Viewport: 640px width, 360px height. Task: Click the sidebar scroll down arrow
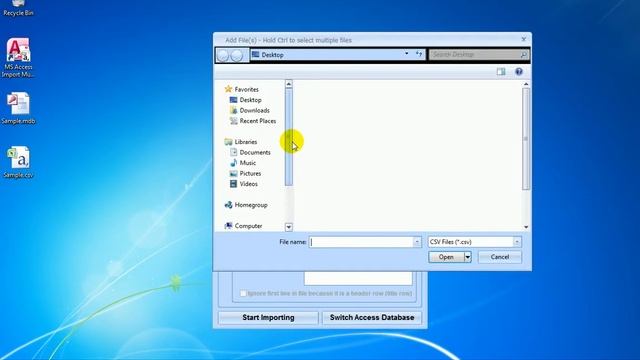[289, 227]
